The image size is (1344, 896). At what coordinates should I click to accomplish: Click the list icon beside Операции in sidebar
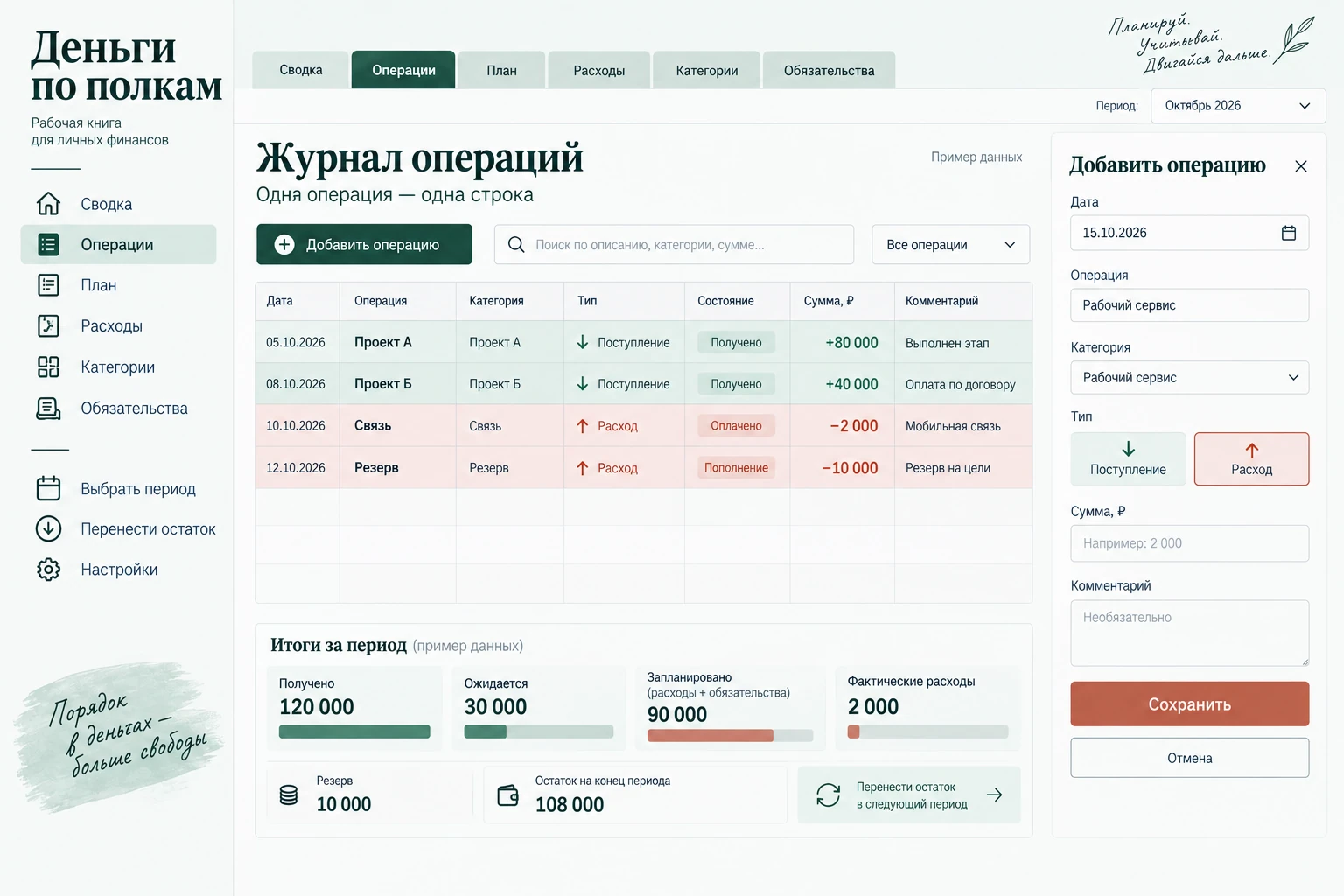tap(48, 245)
